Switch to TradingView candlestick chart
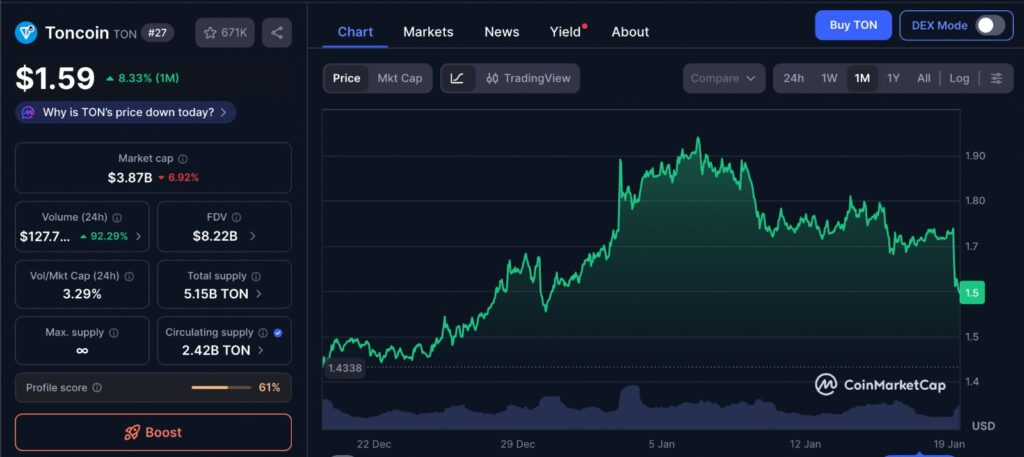This screenshot has width=1024, height=457. (528, 78)
